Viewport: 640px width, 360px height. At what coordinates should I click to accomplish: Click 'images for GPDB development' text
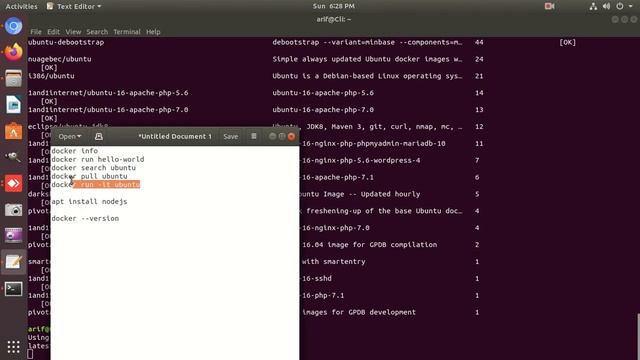pyautogui.click(x=359, y=312)
